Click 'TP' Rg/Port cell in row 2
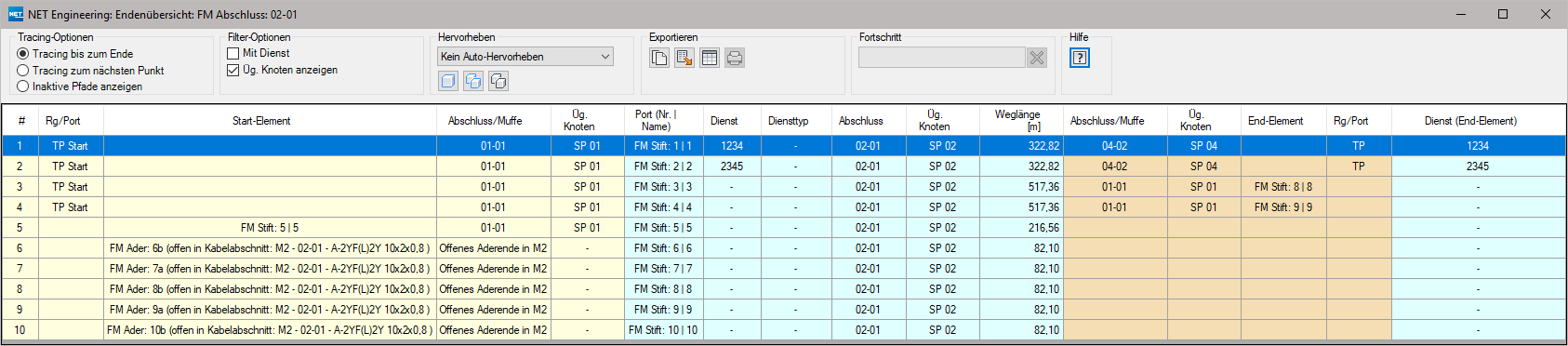 click(1359, 166)
